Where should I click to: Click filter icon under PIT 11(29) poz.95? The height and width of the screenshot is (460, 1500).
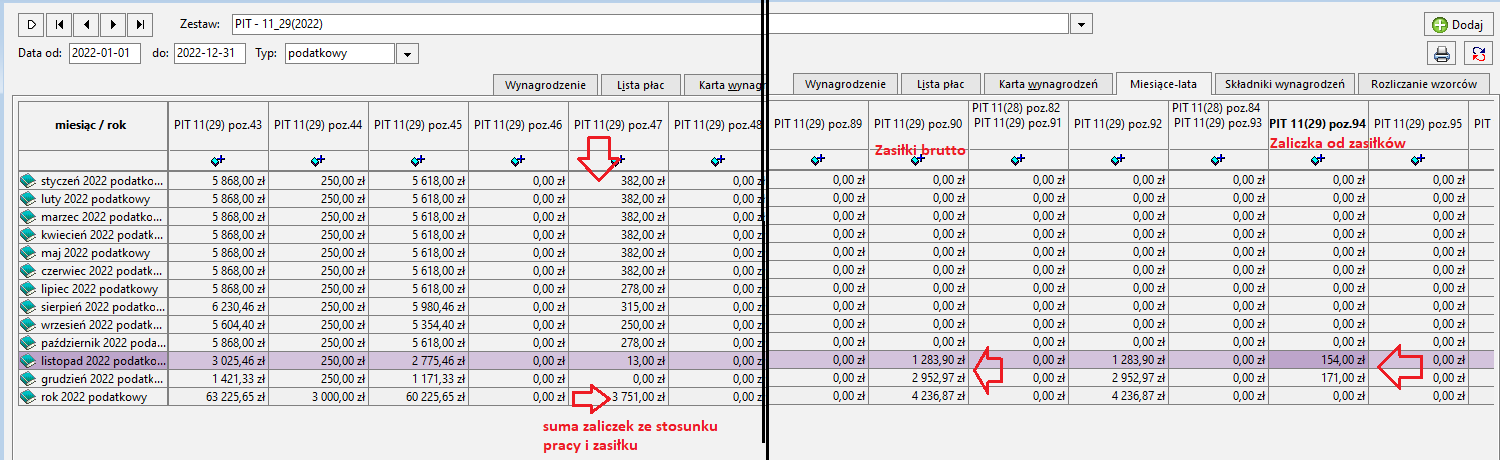click(1418, 160)
